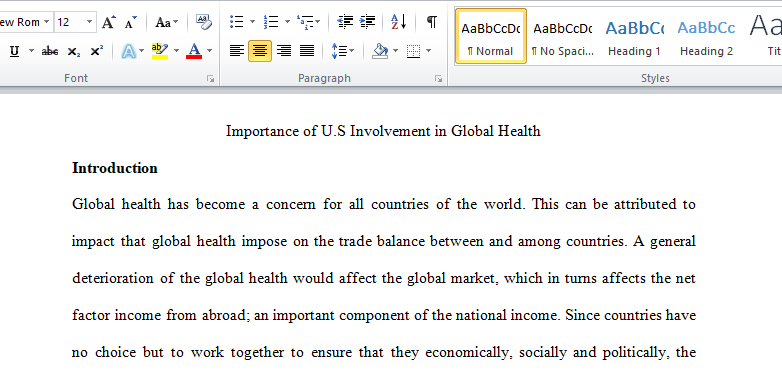Decrease paragraph indent

click(345, 22)
